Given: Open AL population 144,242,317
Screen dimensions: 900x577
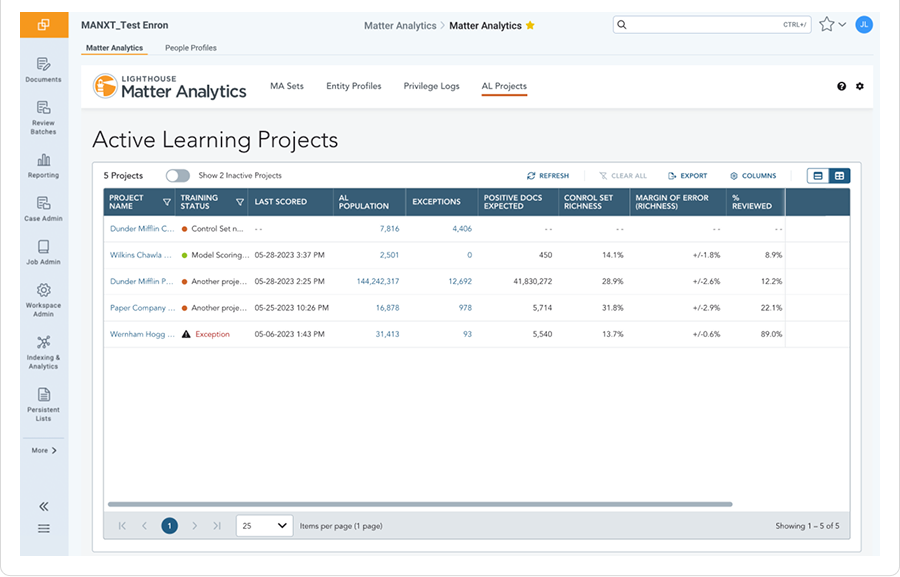Looking at the screenshot, I should [x=378, y=281].
